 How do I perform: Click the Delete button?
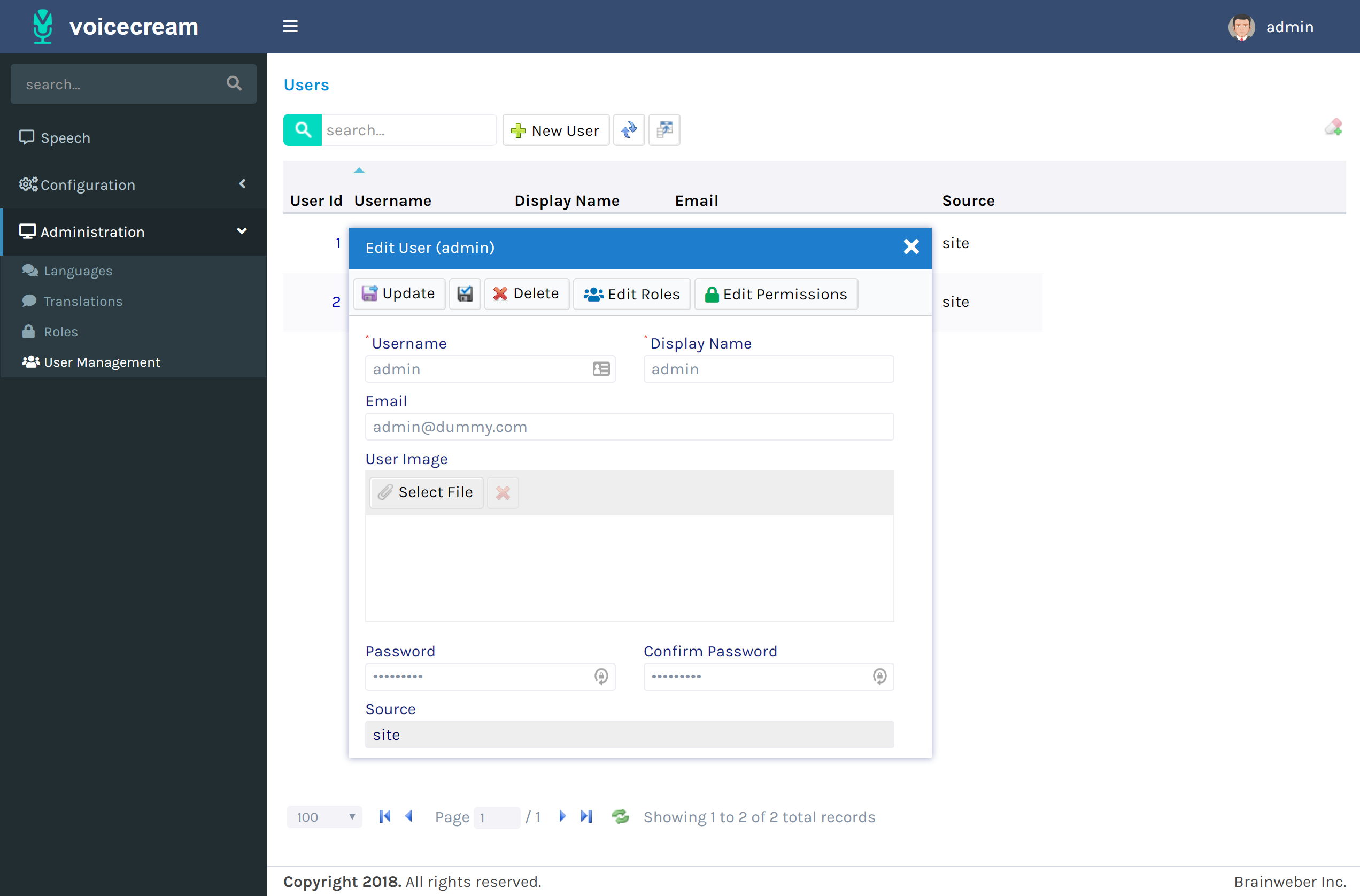point(526,293)
